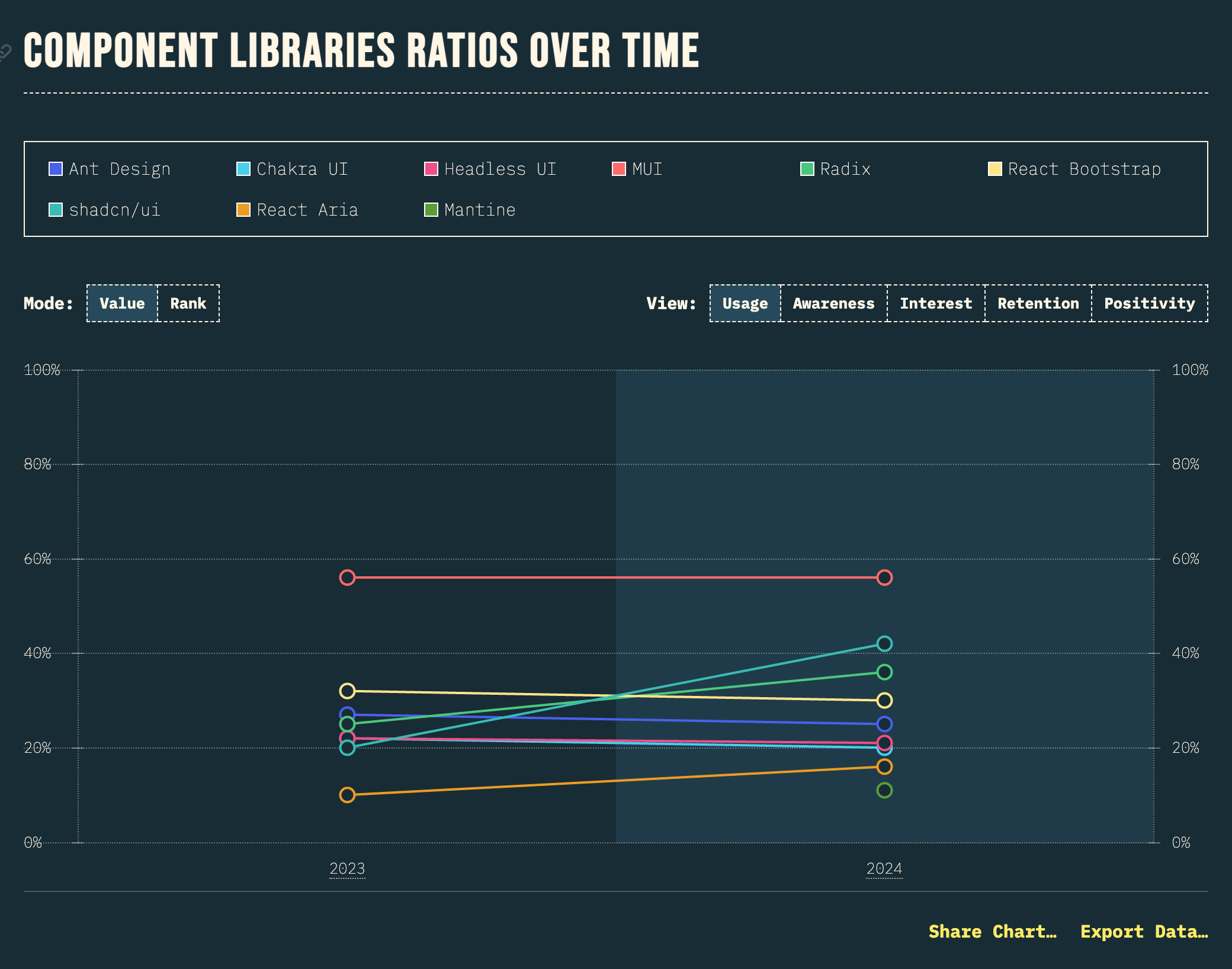Switch the view to Interest
Screen dimensions: 1232x969
tap(936, 303)
